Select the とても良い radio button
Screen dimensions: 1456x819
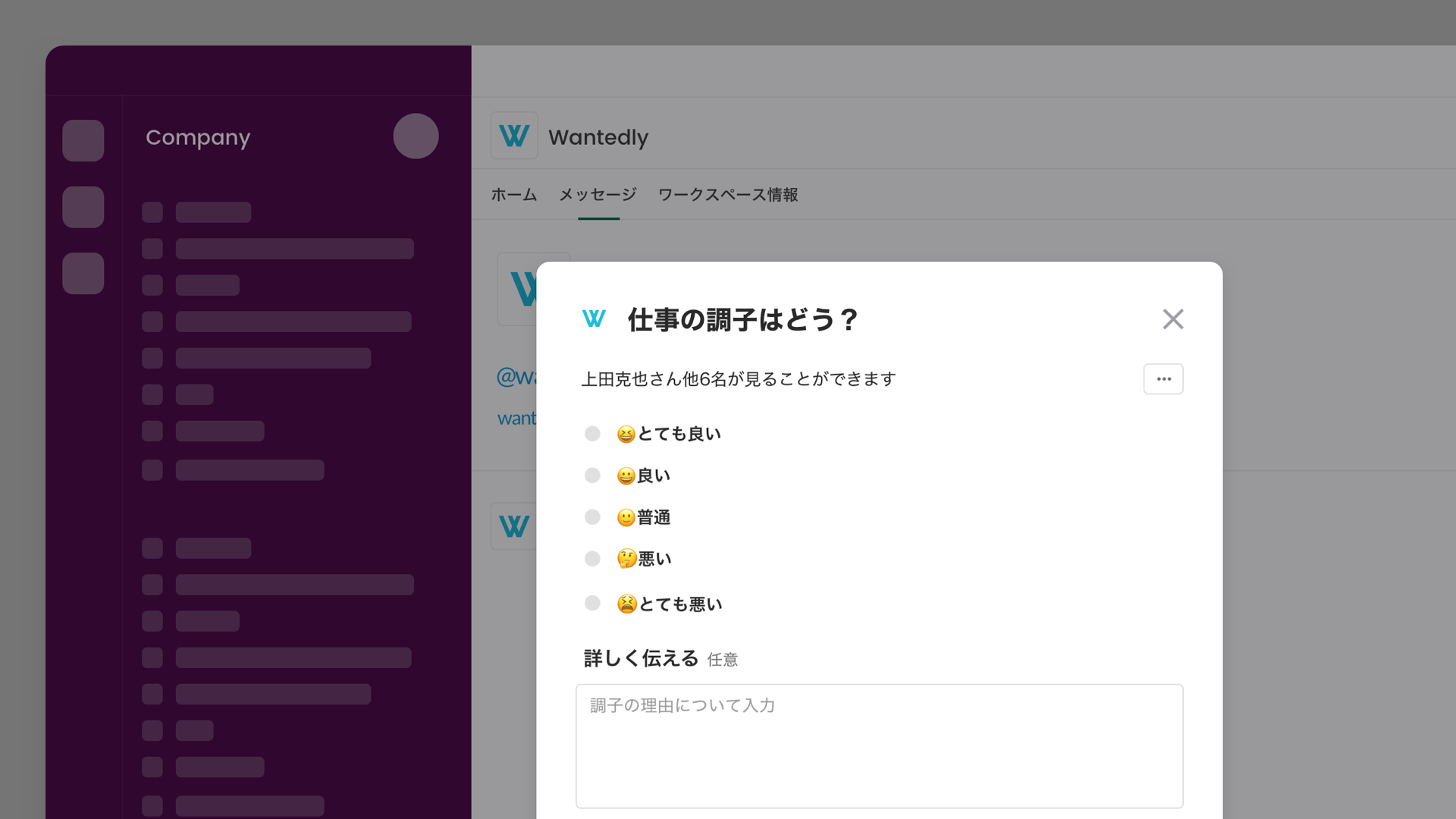592,433
